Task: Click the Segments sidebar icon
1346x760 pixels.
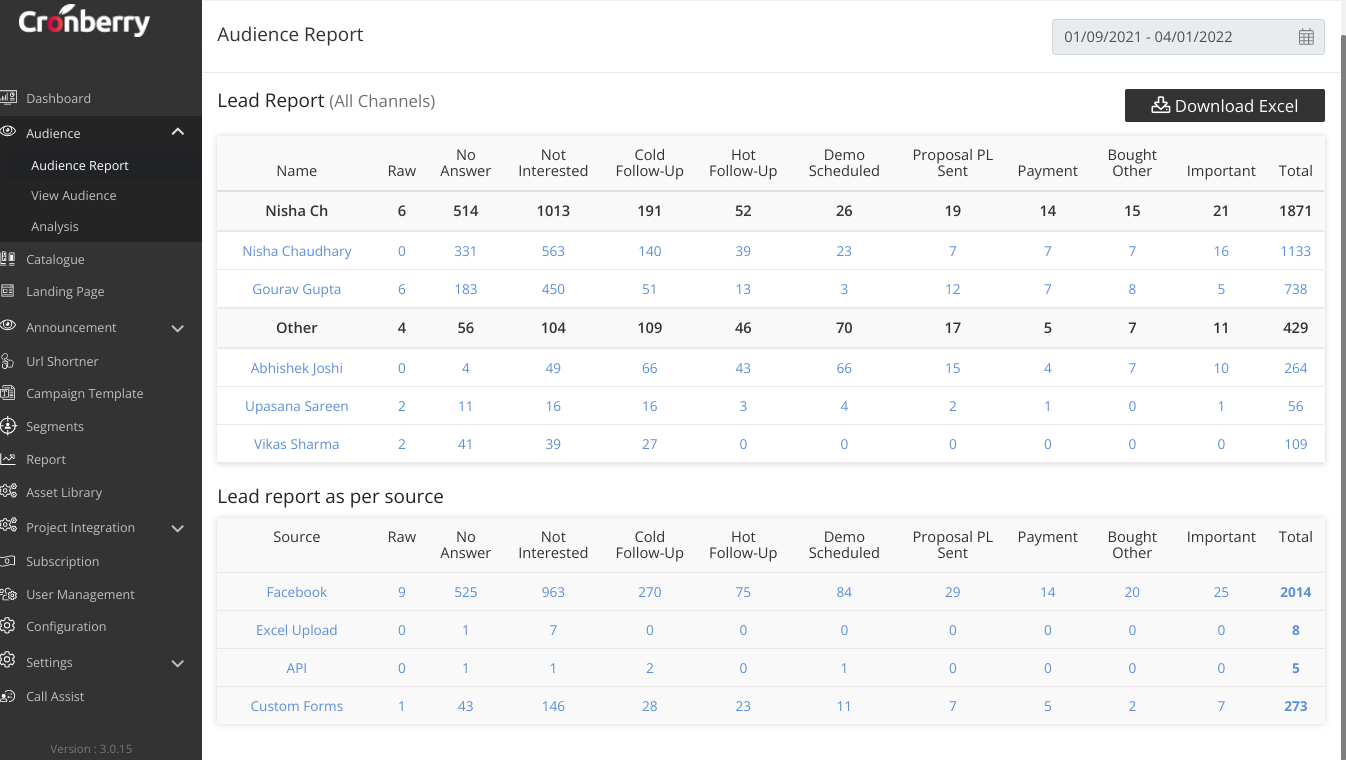Action: click(x=8, y=426)
